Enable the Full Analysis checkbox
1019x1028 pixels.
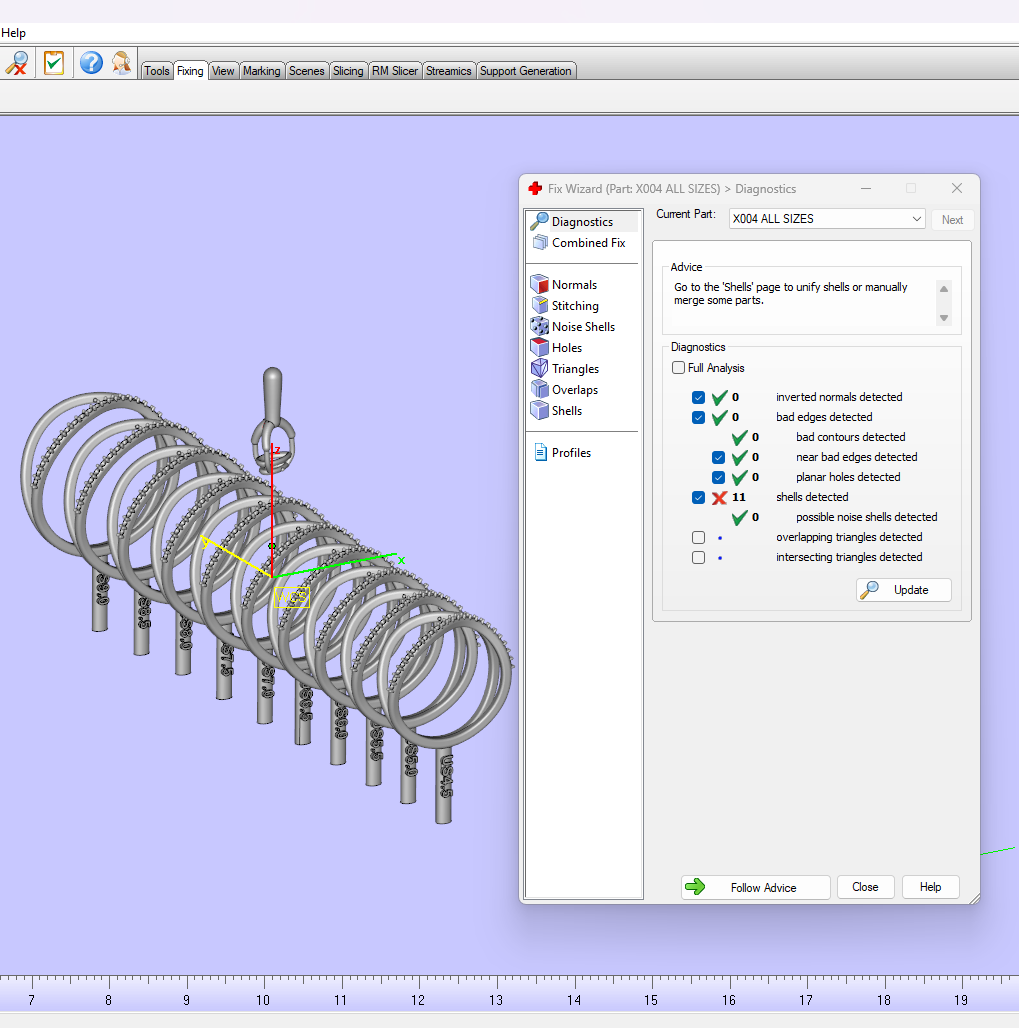679,368
